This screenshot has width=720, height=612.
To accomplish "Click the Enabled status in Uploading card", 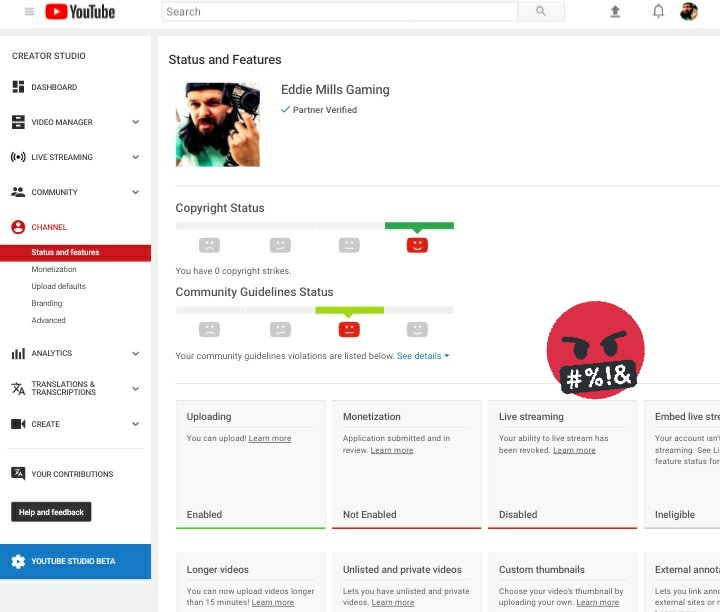I will 204,514.
